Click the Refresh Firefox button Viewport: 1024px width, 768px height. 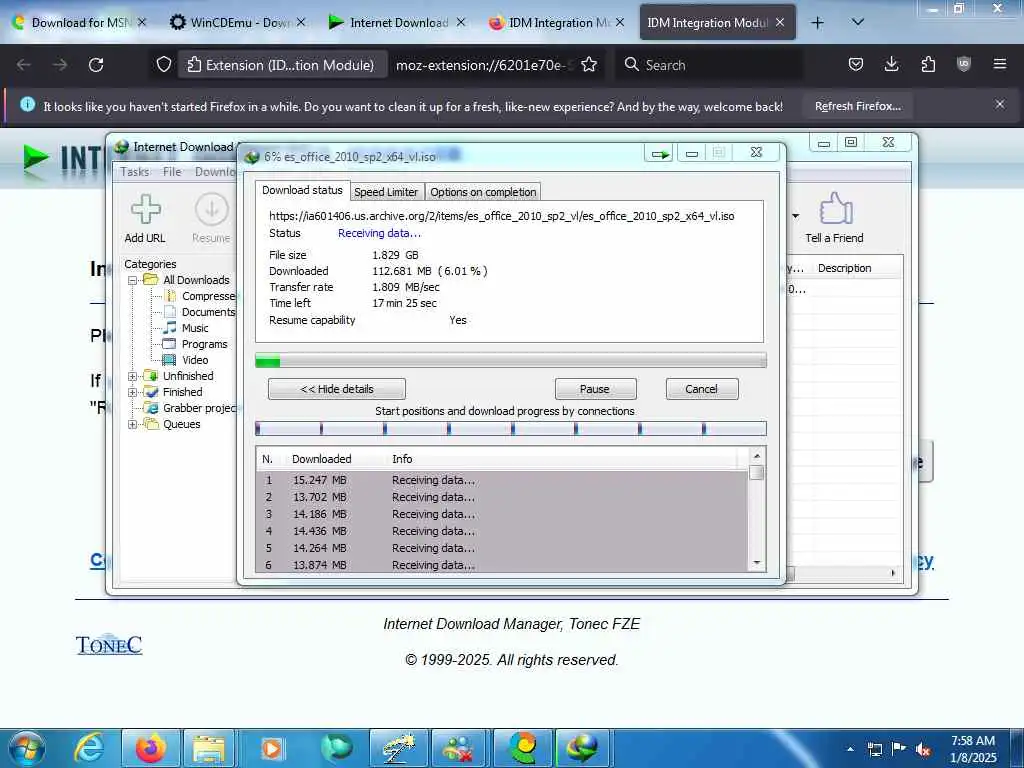point(857,106)
